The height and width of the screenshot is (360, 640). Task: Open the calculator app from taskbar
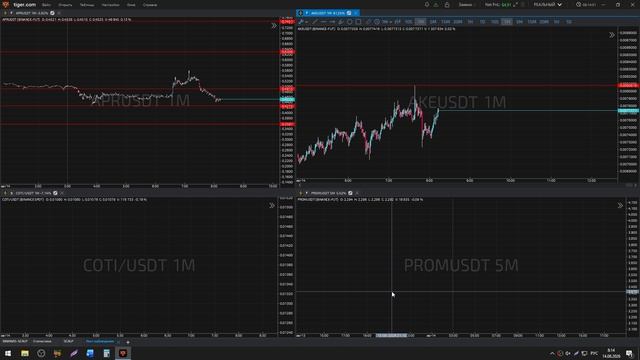point(107,353)
